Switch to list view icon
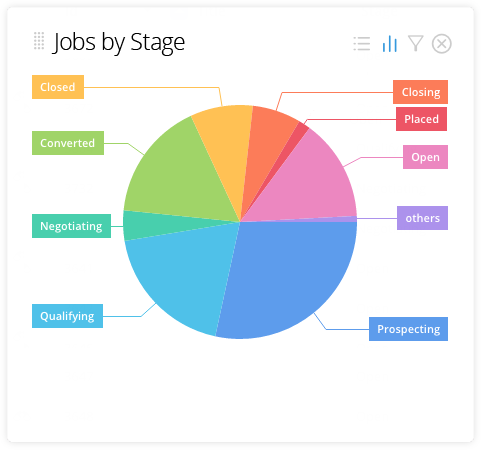The width and height of the screenshot is (484, 452). (362, 44)
